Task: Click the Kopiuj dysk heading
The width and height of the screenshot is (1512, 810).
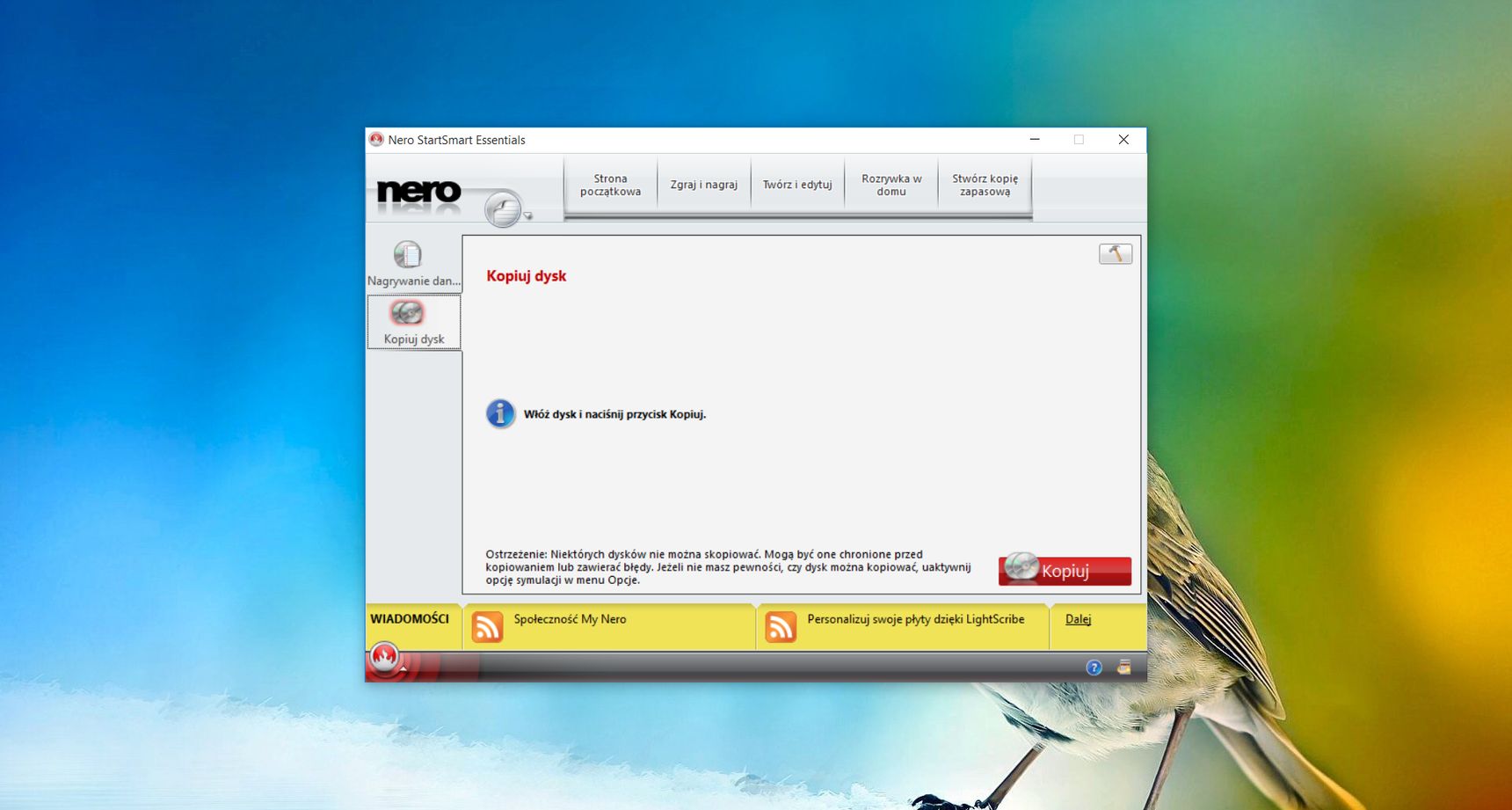Action: pyautogui.click(x=527, y=276)
